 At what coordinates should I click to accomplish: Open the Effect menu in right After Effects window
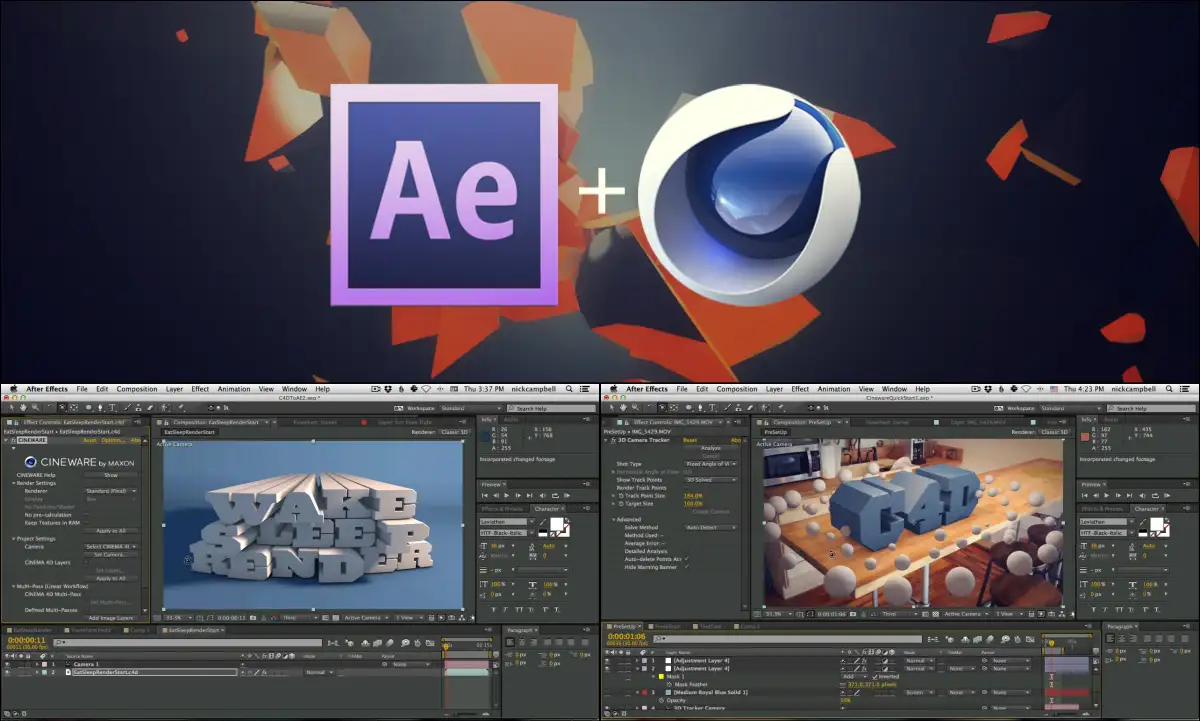tap(800, 389)
